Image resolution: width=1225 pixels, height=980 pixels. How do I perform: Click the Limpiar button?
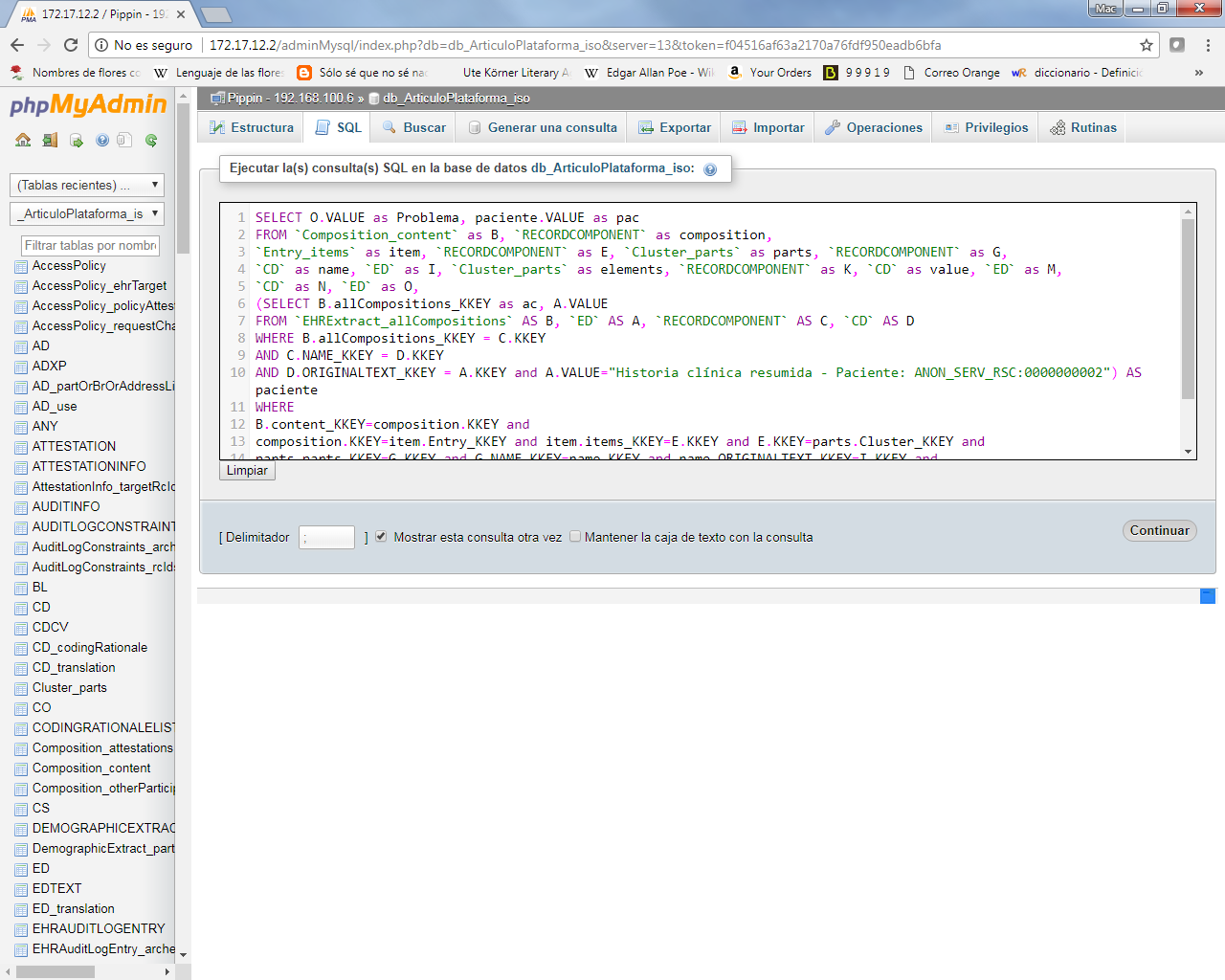pyautogui.click(x=247, y=471)
